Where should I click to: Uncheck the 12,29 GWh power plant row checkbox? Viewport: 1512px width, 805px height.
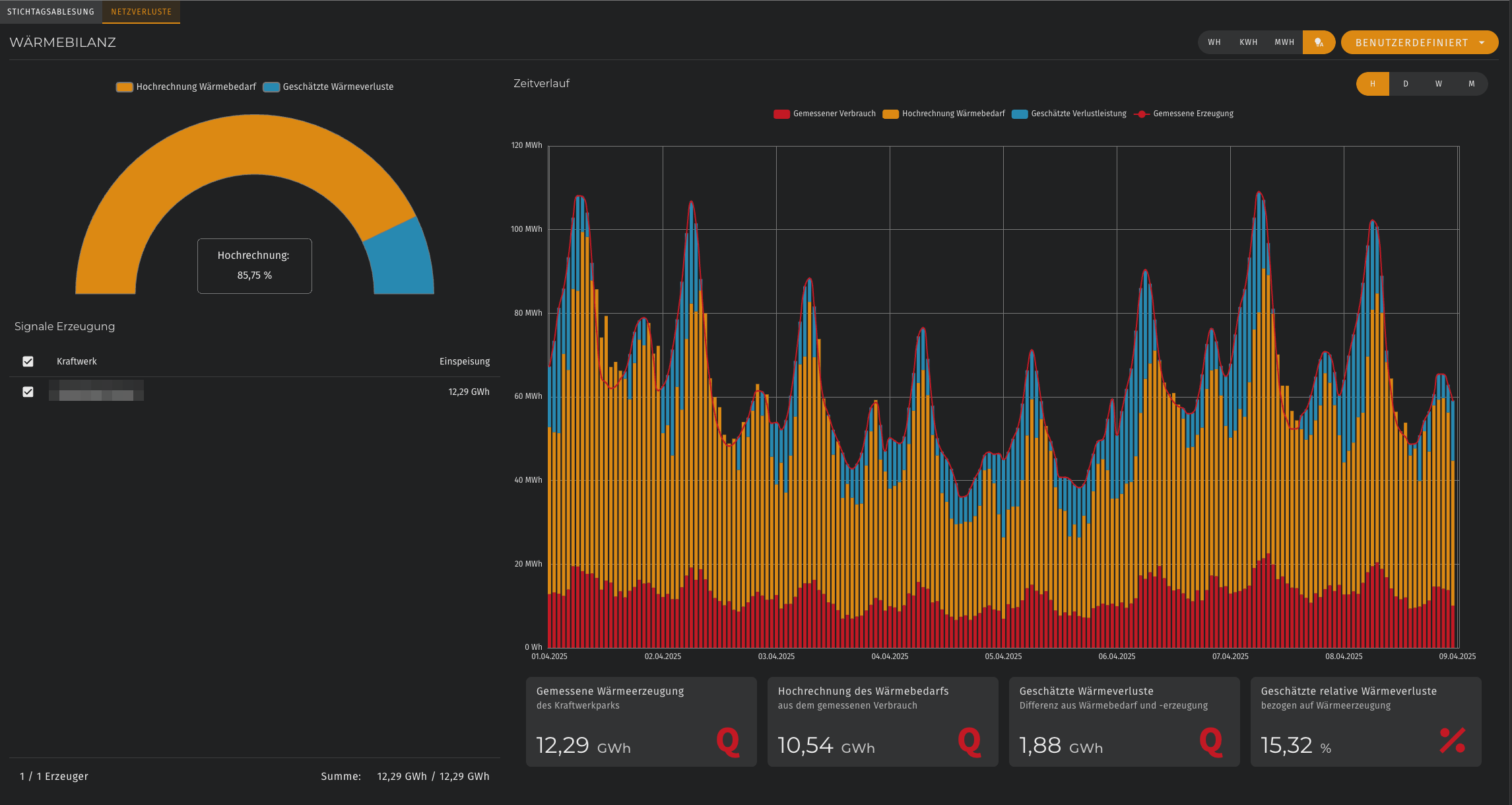(28, 392)
